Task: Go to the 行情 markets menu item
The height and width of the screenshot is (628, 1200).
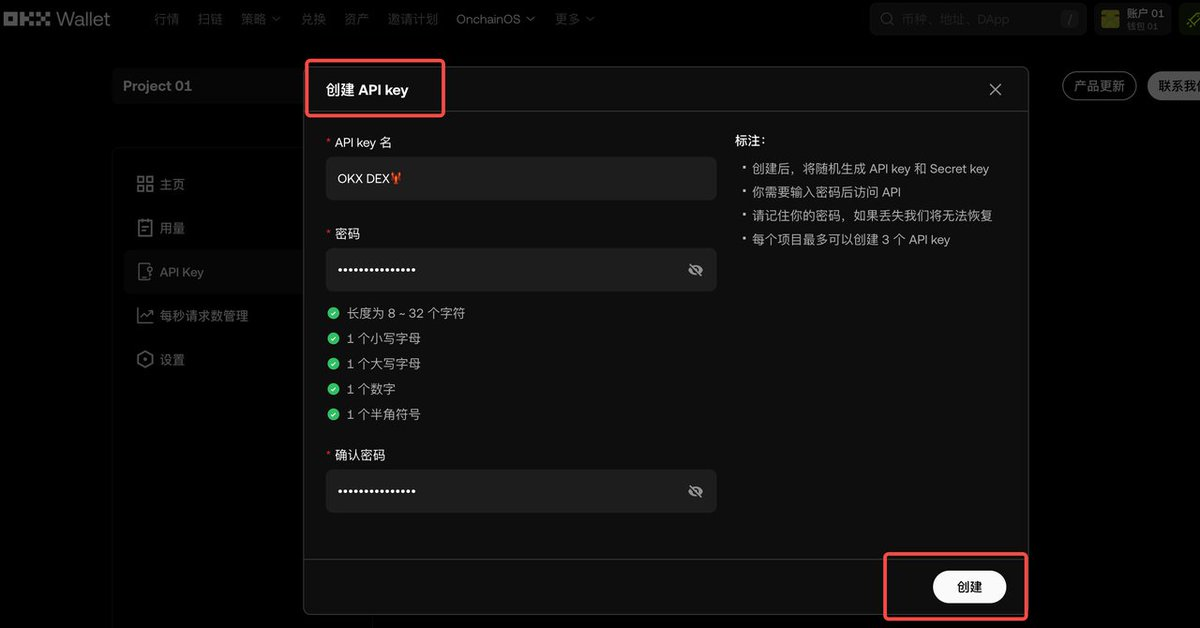Action: click(x=166, y=18)
